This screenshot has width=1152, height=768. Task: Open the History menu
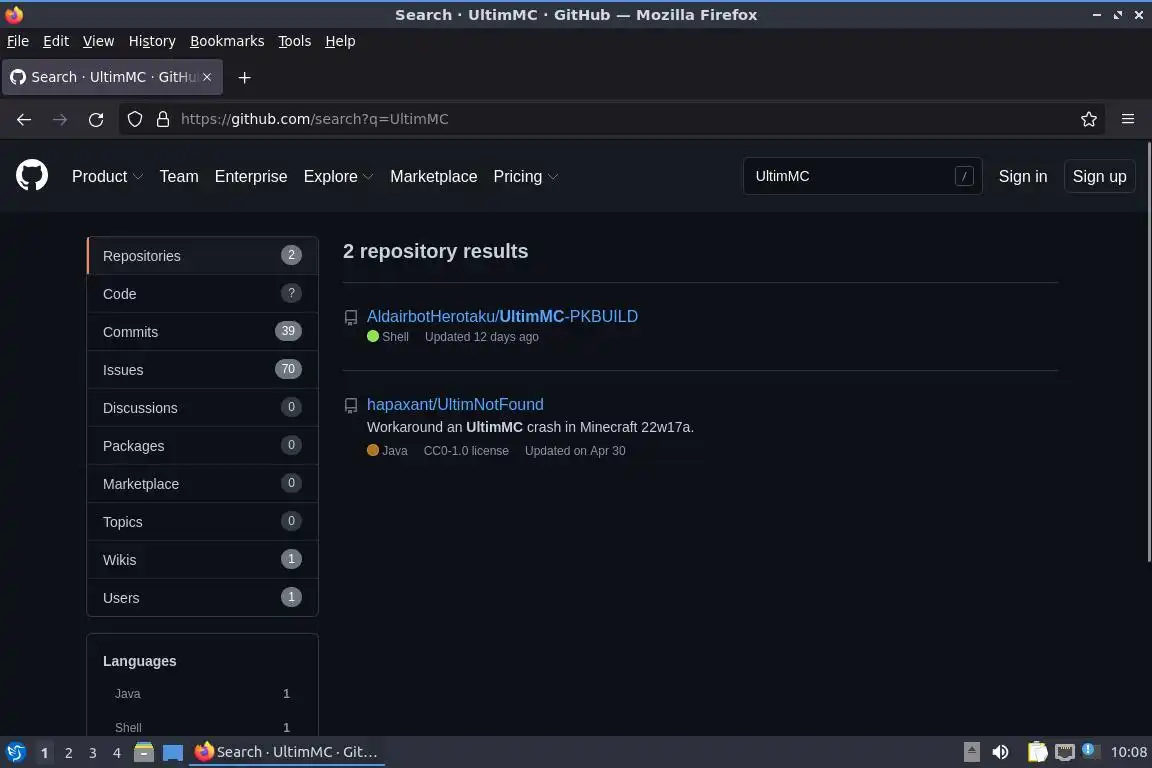click(152, 41)
